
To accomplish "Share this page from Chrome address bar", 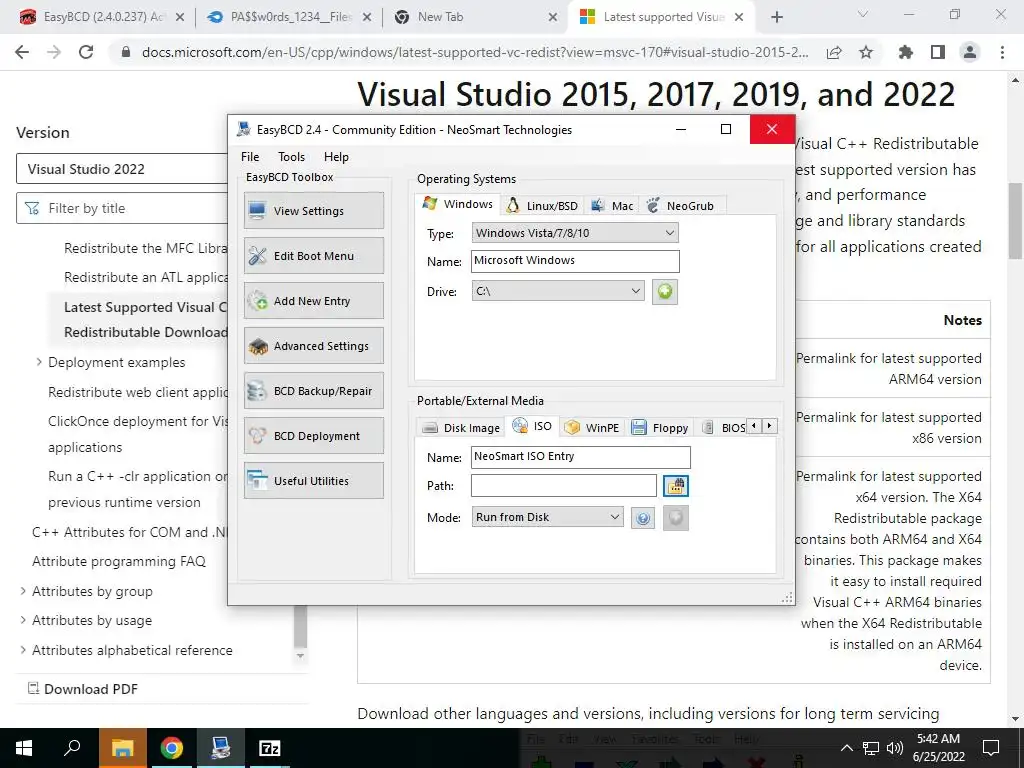I will point(834,52).
